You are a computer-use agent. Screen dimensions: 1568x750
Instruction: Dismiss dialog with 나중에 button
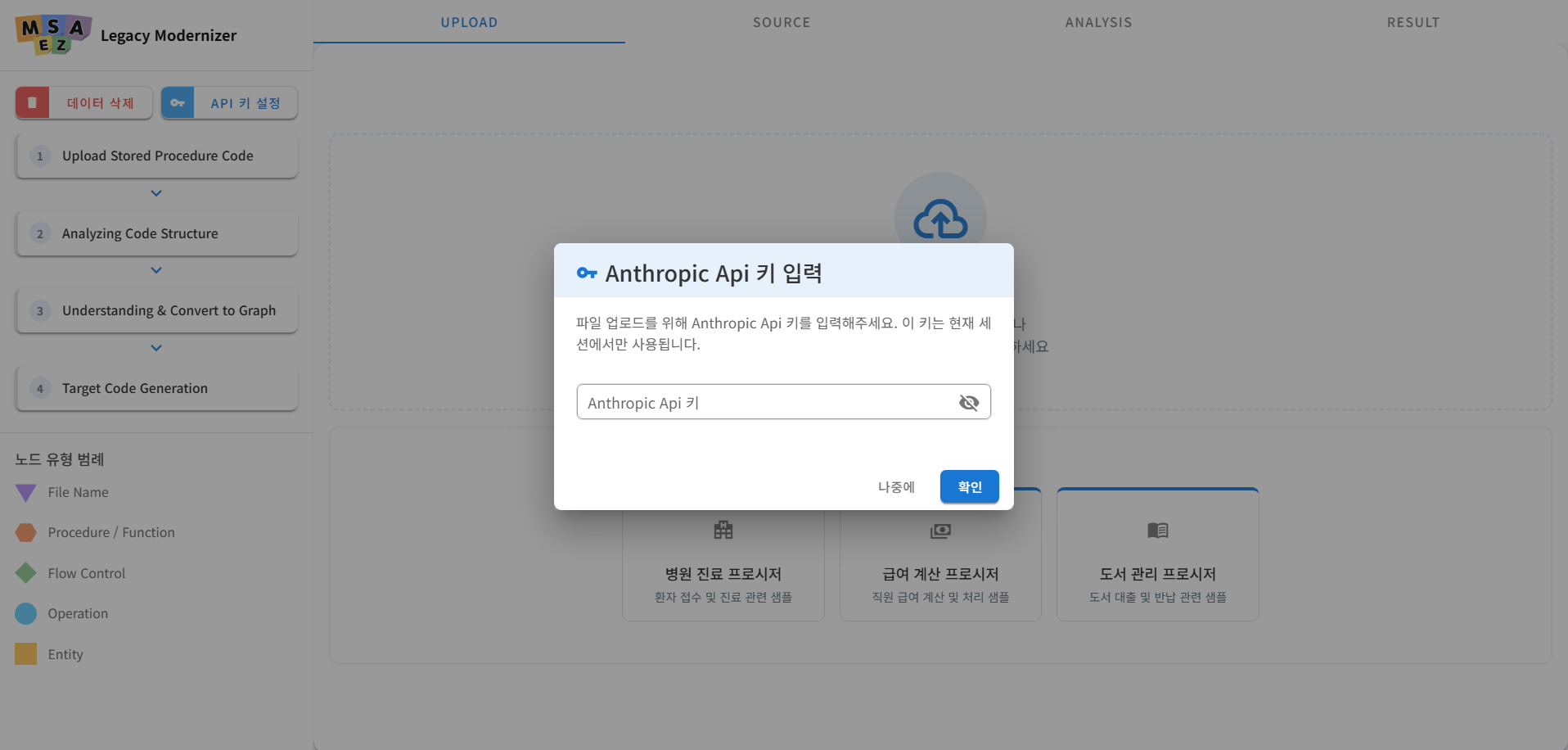pyautogui.click(x=896, y=486)
